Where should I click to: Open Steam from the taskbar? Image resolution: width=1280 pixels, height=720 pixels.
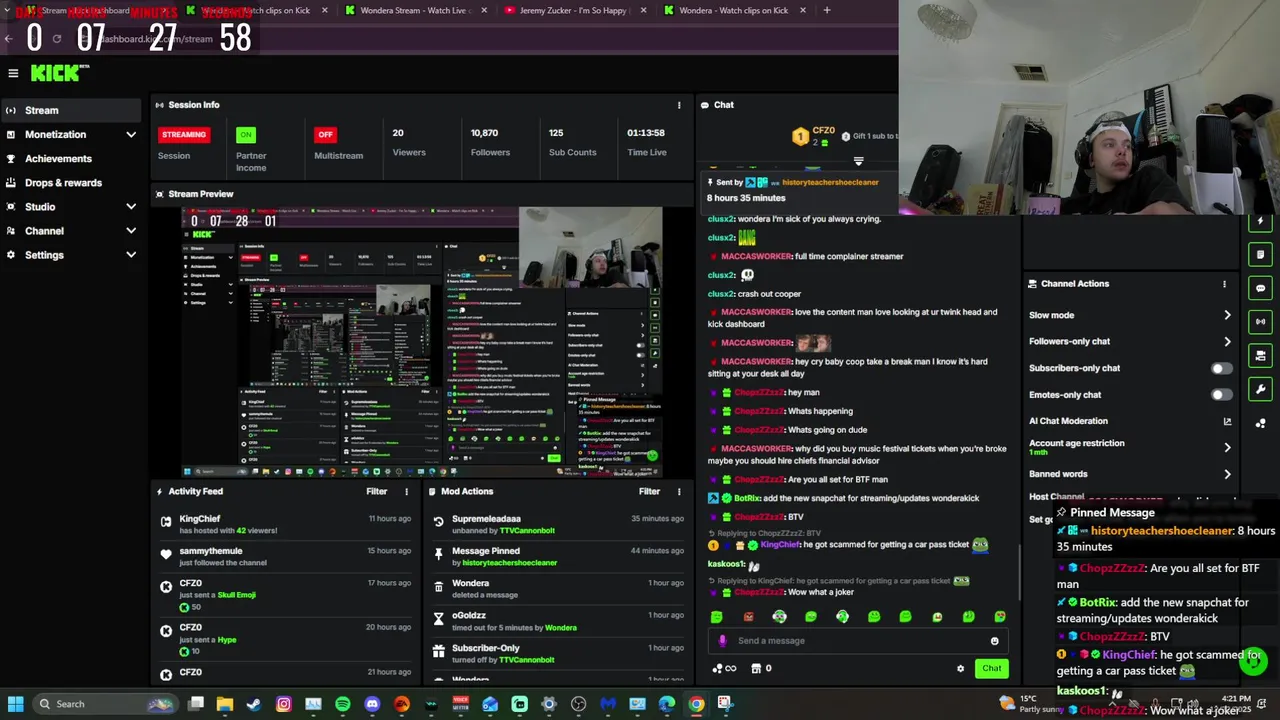254,704
